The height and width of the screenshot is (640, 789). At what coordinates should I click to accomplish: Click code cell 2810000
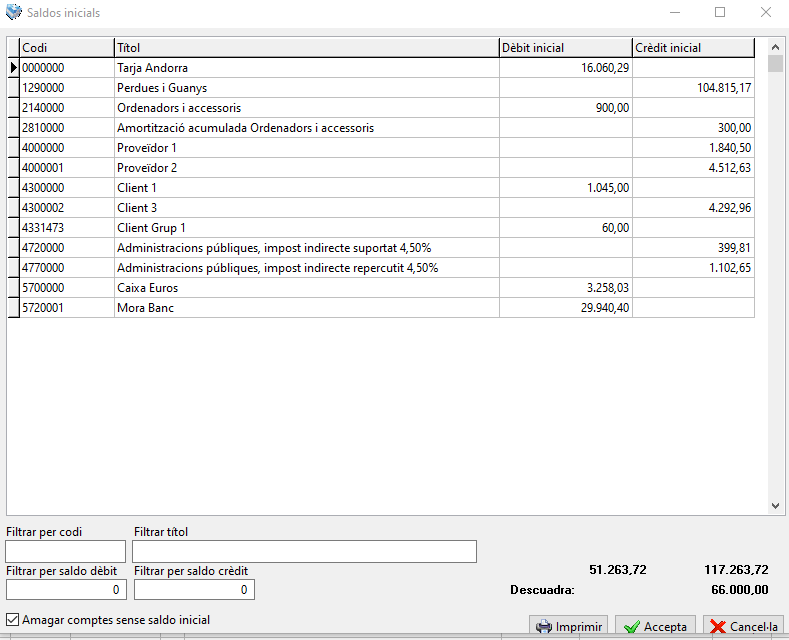(x=67, y=128)
